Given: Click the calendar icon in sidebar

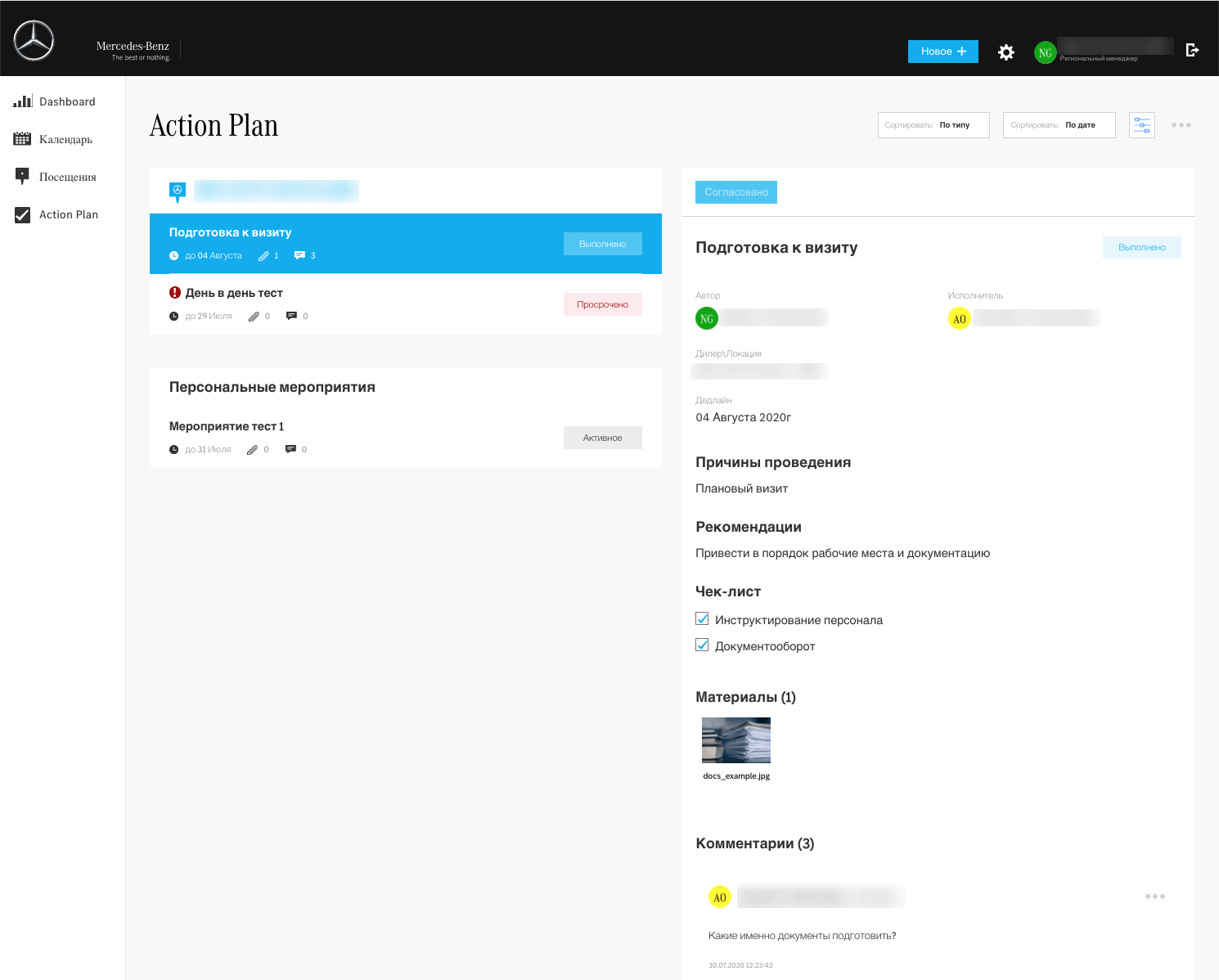Looking at the screenshot, I should (22, 139).
